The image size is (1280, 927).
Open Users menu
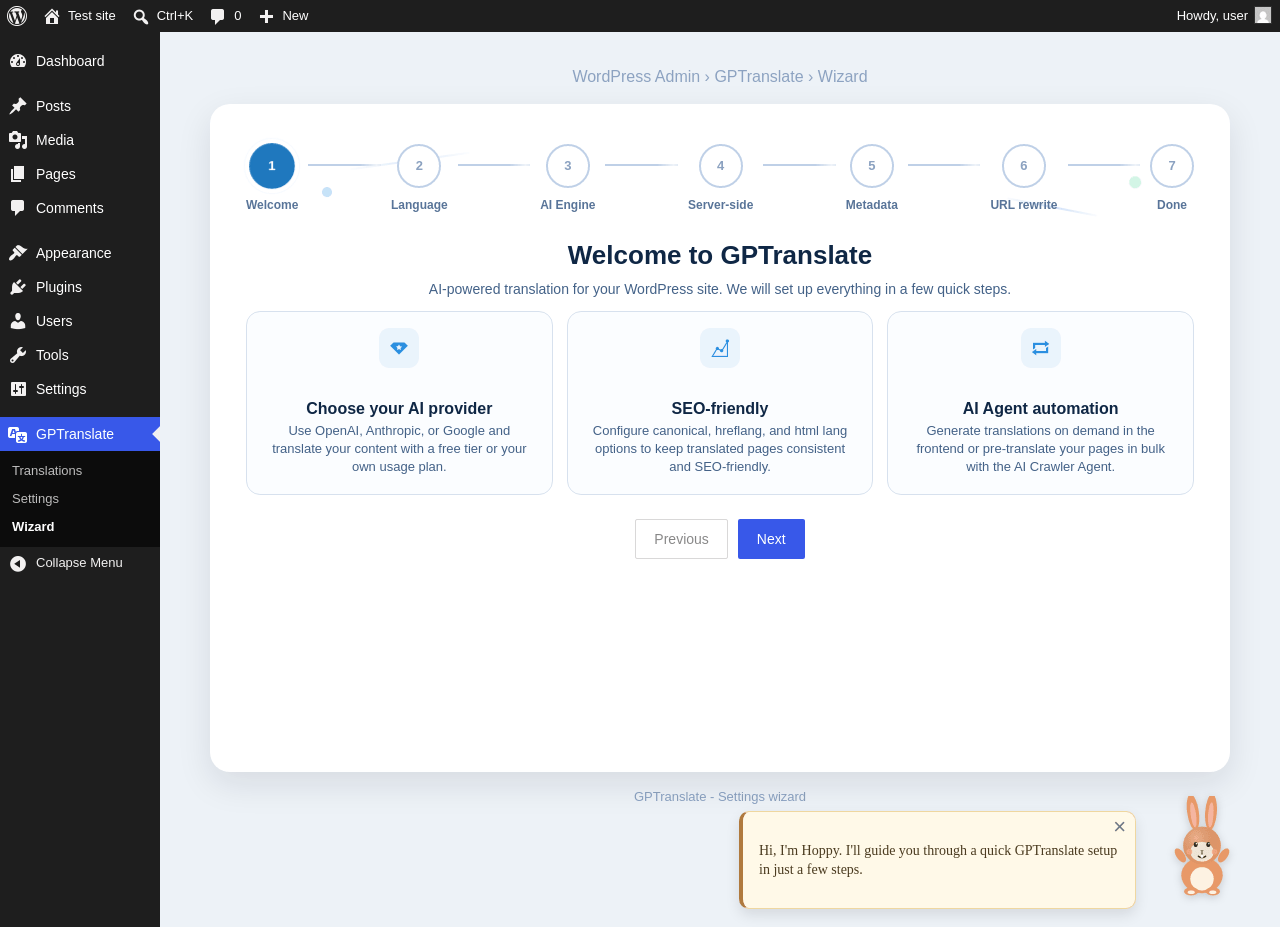pos(80,321)
